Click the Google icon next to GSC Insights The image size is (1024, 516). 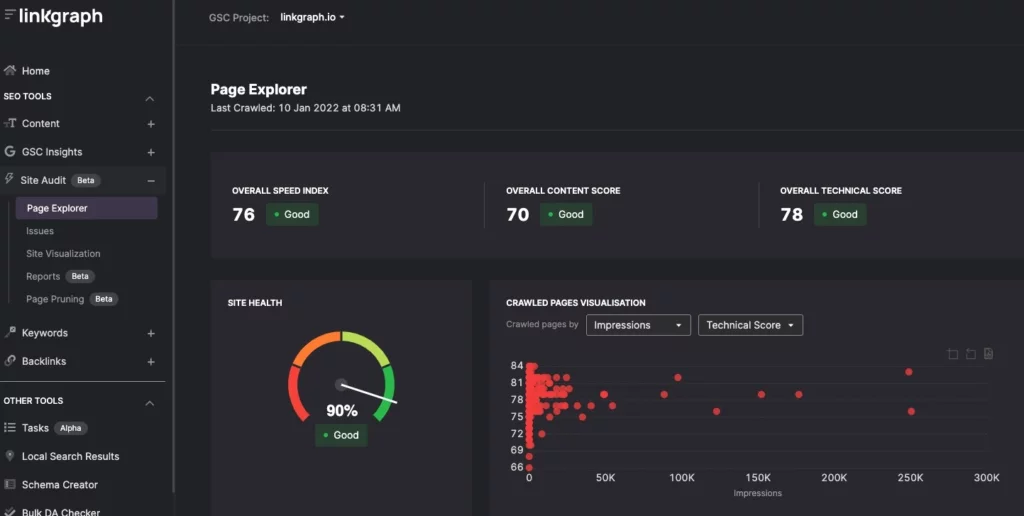click(10, 152)
